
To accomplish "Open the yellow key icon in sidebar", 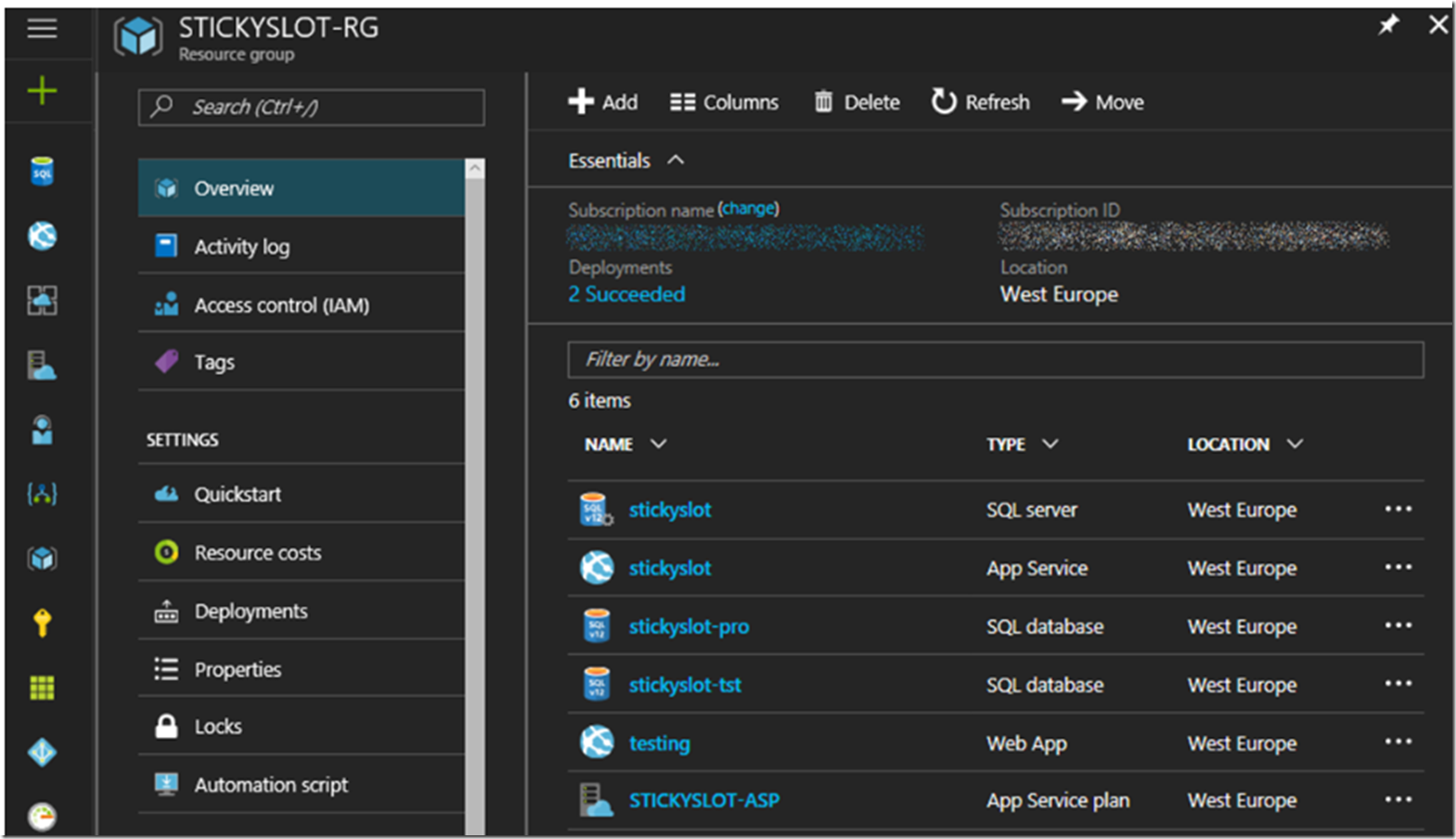I will pyautogui.click(x=42, y=623).
